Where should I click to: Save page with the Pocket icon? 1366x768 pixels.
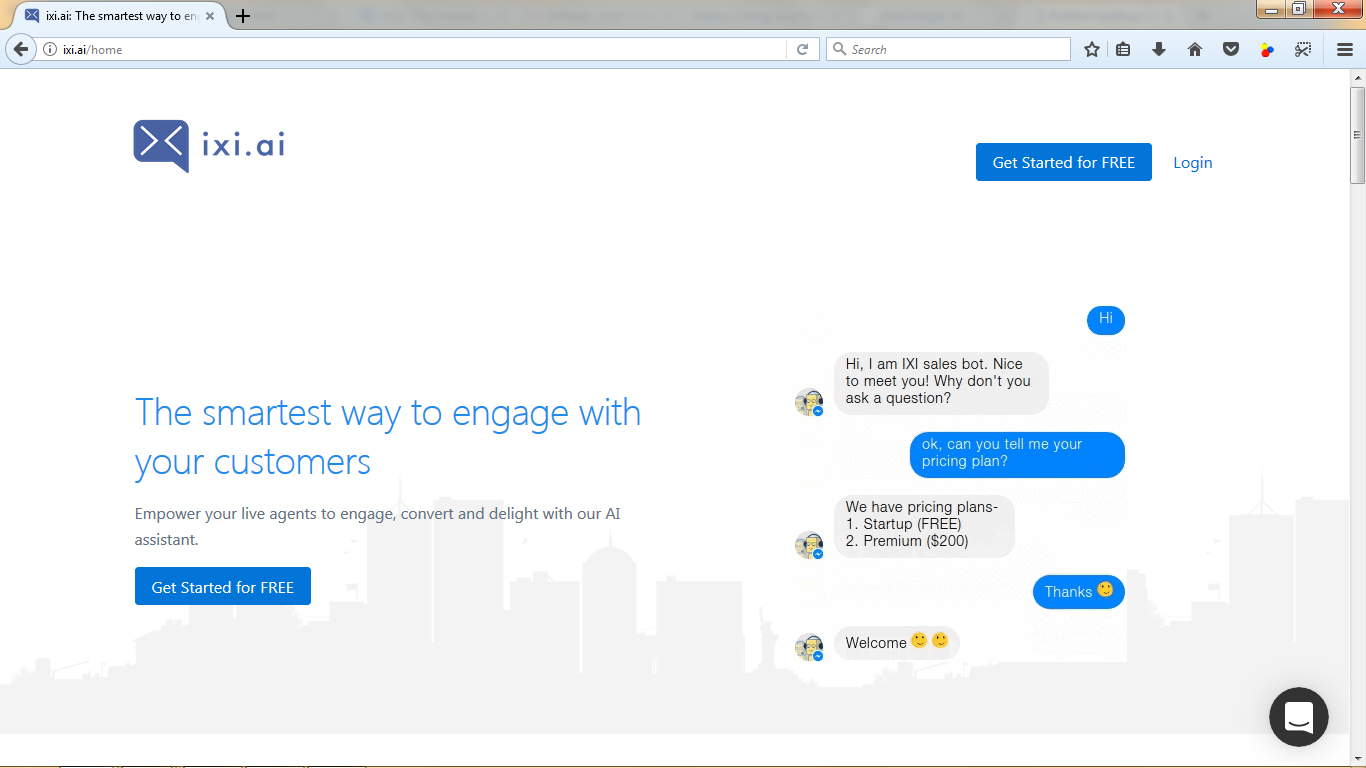point(1231,49)
